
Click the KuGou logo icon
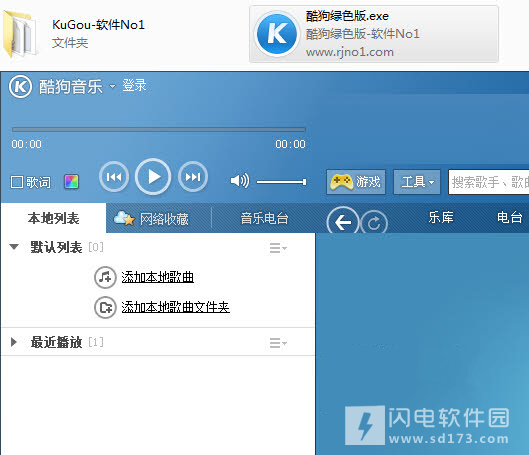coord(20,87)
